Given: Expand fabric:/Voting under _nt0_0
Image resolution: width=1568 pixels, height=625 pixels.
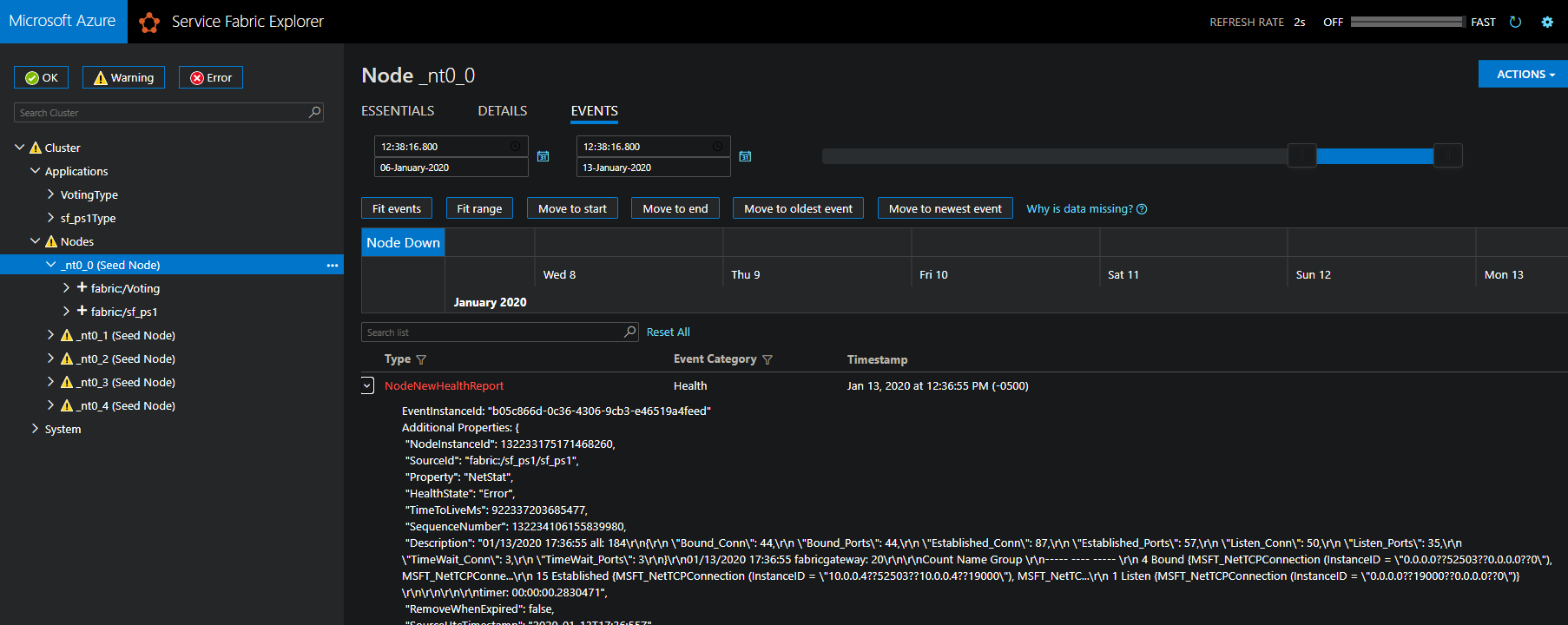Looking at the screenshot, I should pyautogui.click(x=67, y=288).
